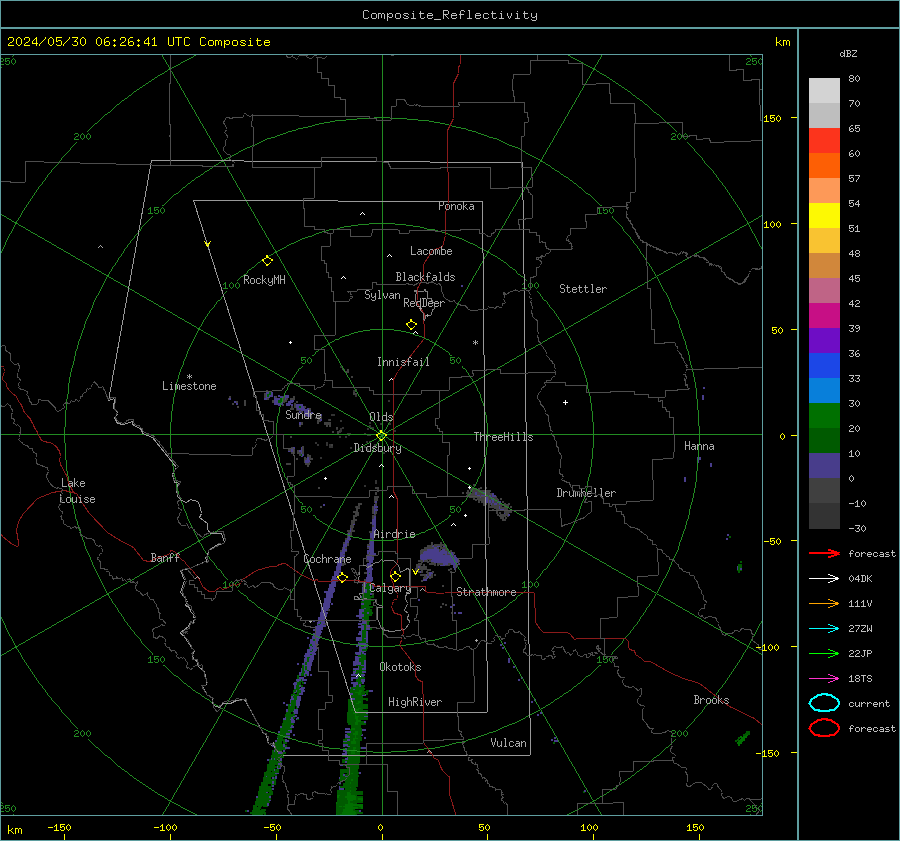
Task: Click the magenta 39 dBZ color swatch
Action: tap(824, 316)
